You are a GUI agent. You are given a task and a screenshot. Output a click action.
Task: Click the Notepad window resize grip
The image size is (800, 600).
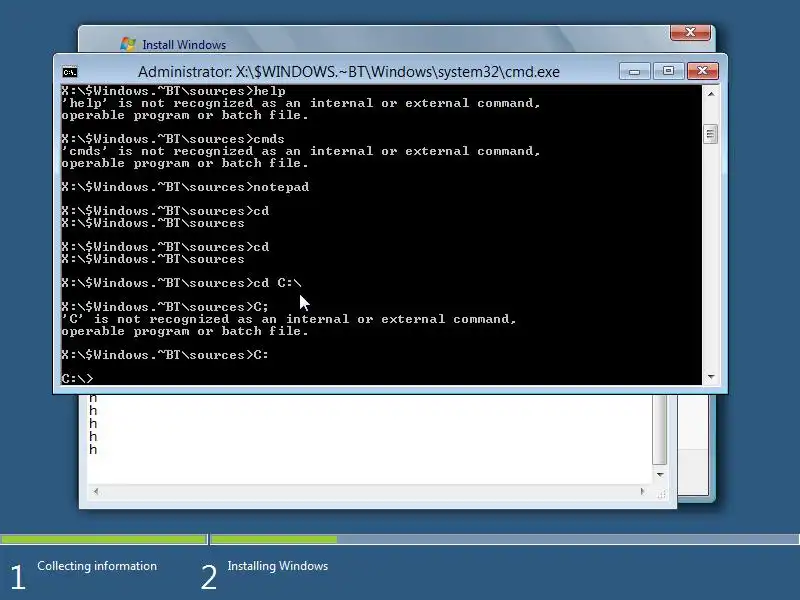pyautogui.click(x=662, y=494)
